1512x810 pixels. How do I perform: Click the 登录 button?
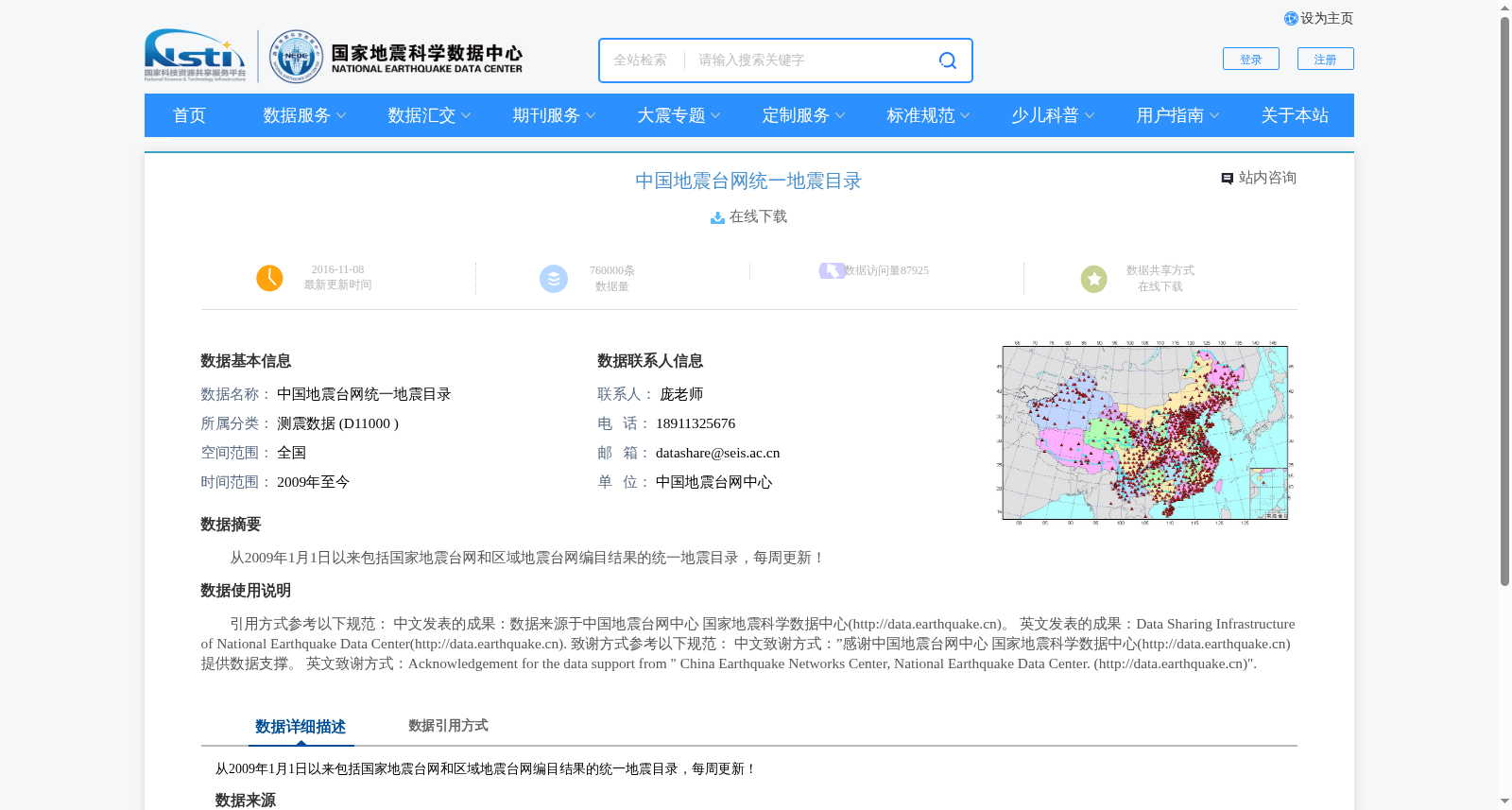(x=1251, y=59)
